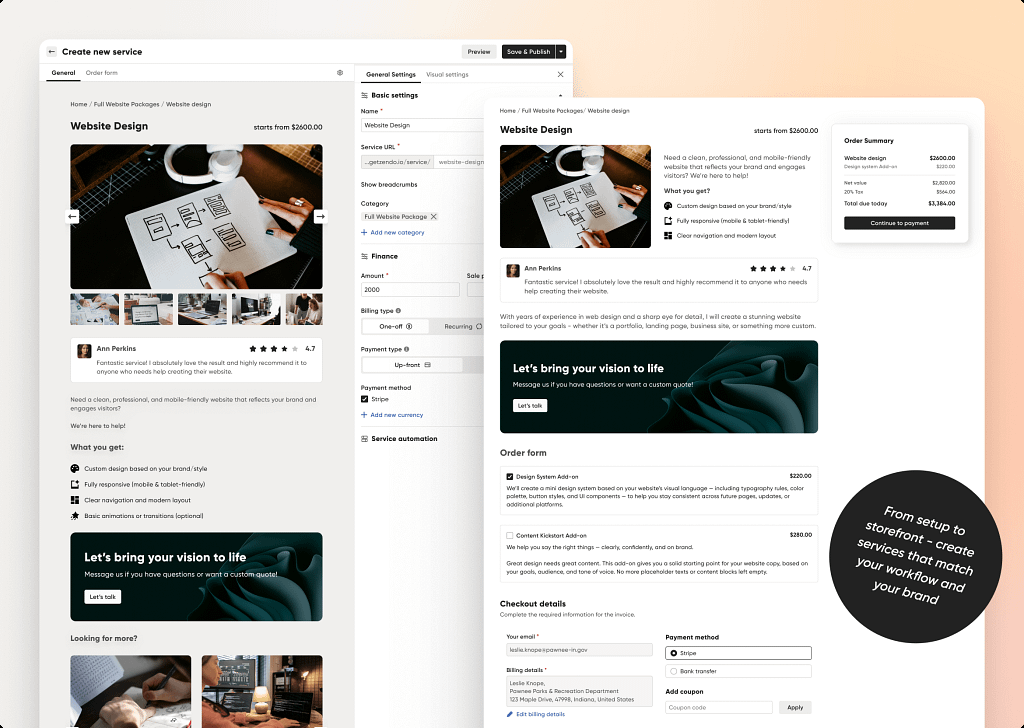Screen dimensions: 1024x728
Task: Click the storefront Website Design hero image
Action: tap(575, 197)
